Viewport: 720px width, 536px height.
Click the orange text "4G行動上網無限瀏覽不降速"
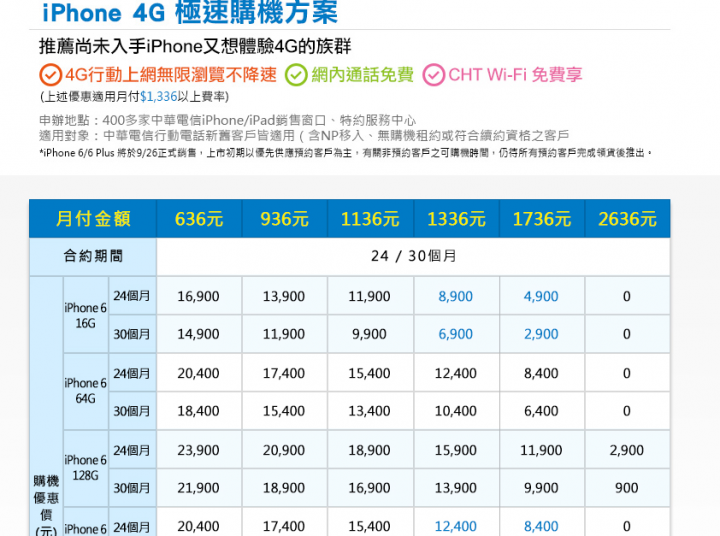coord(171,75)
